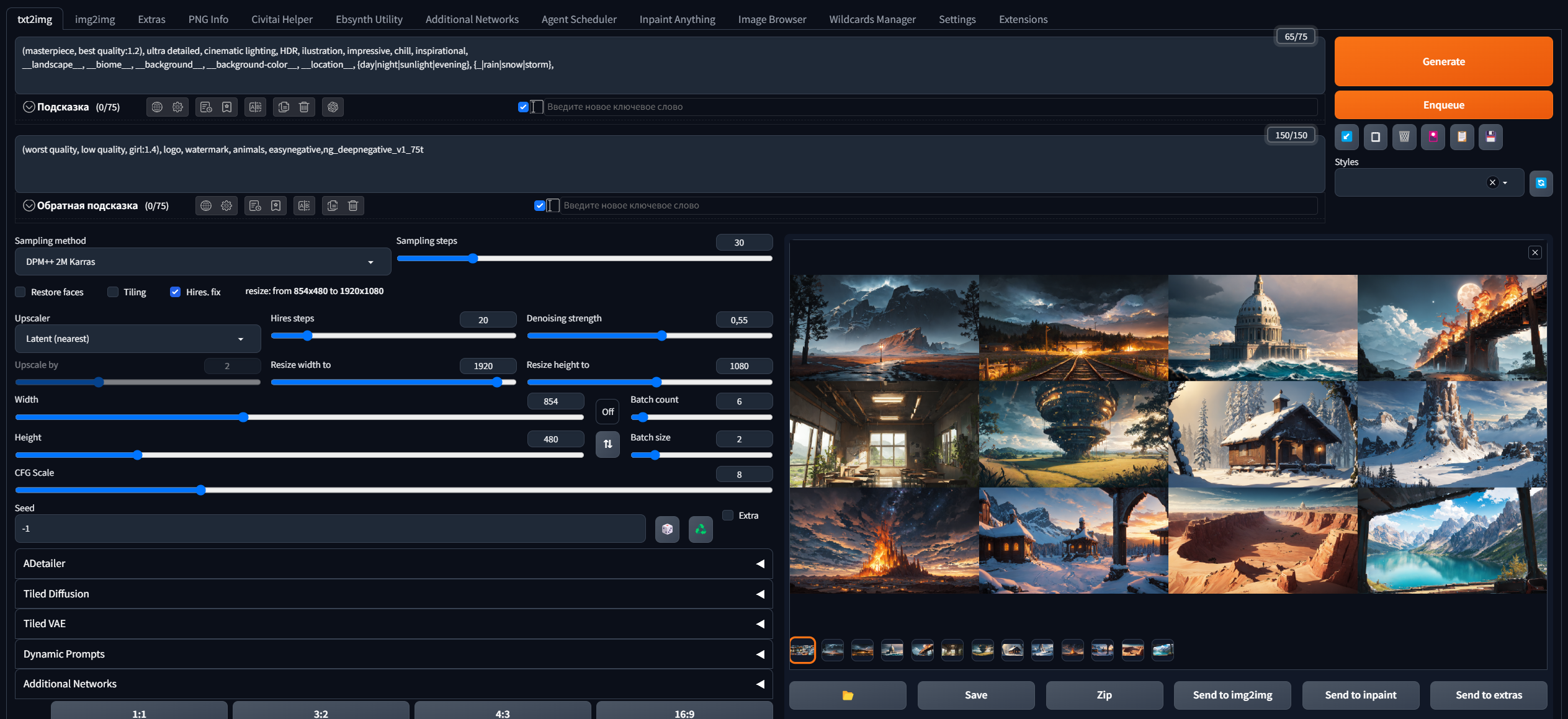
Task: Toggle the Hires. fix checkbox
Action: click(176, 291)
